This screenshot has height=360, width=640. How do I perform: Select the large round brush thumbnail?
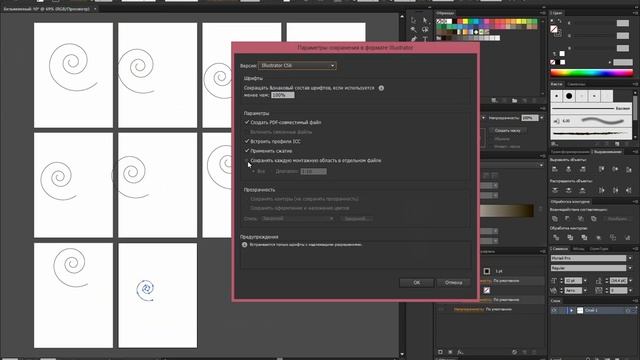click(x=569, y=96)
